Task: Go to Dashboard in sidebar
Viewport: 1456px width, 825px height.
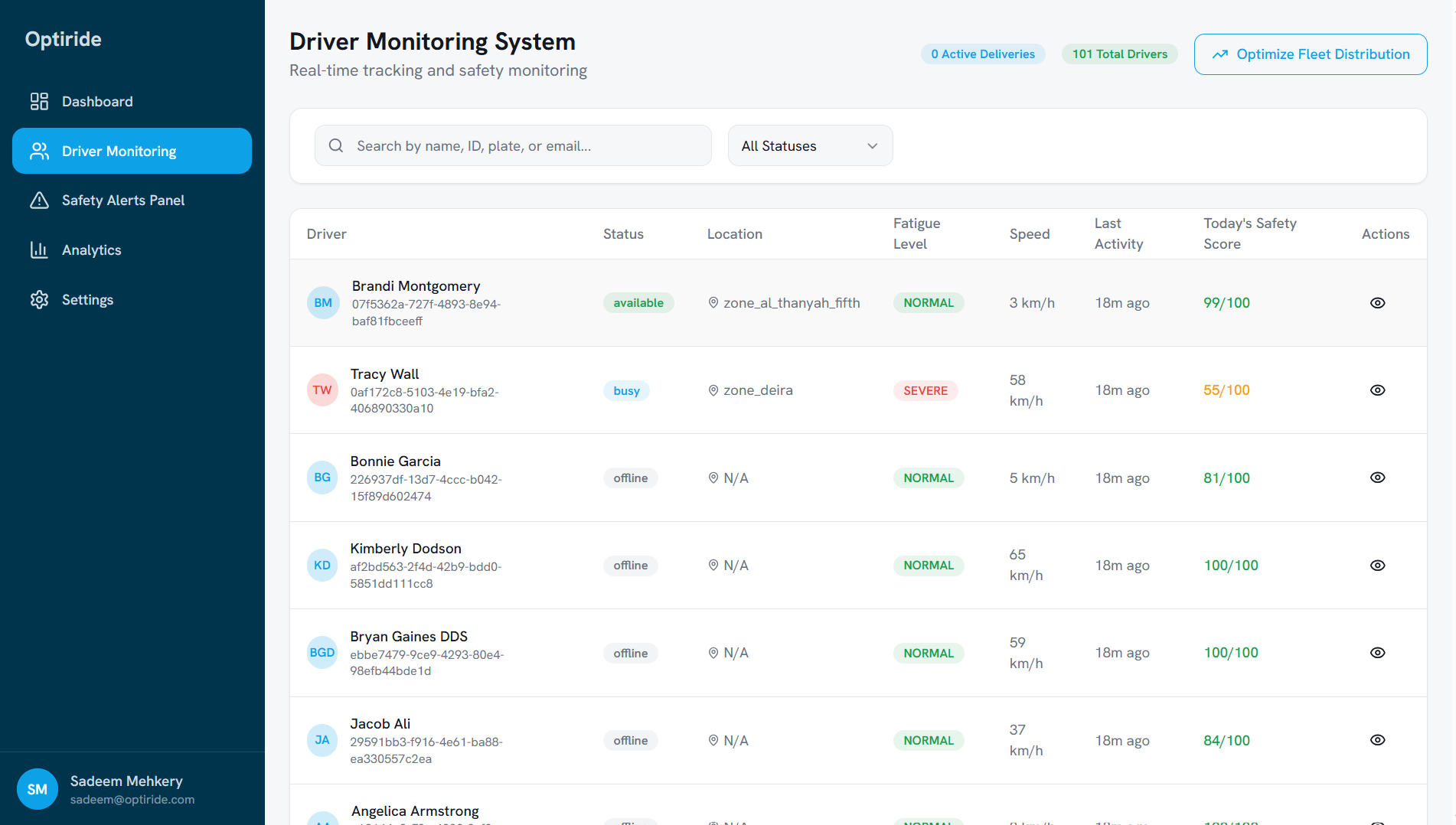Action: [x=132, y=101]
